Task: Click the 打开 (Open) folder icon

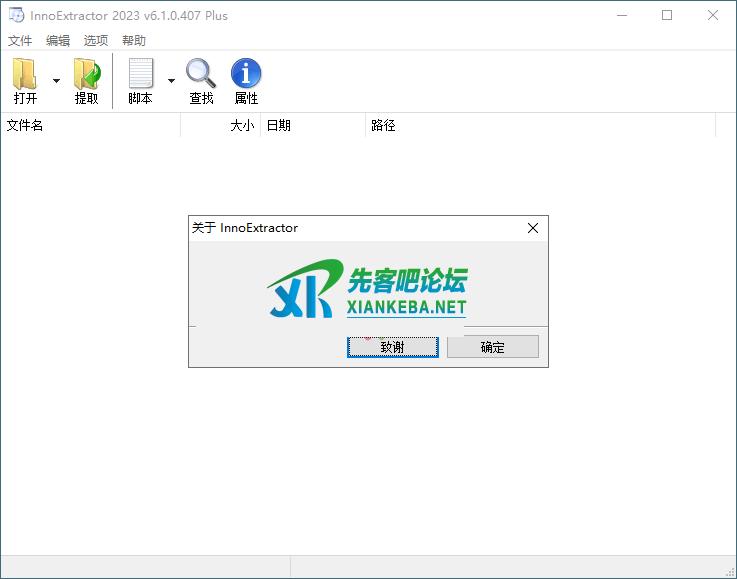Action: [25, 74]
